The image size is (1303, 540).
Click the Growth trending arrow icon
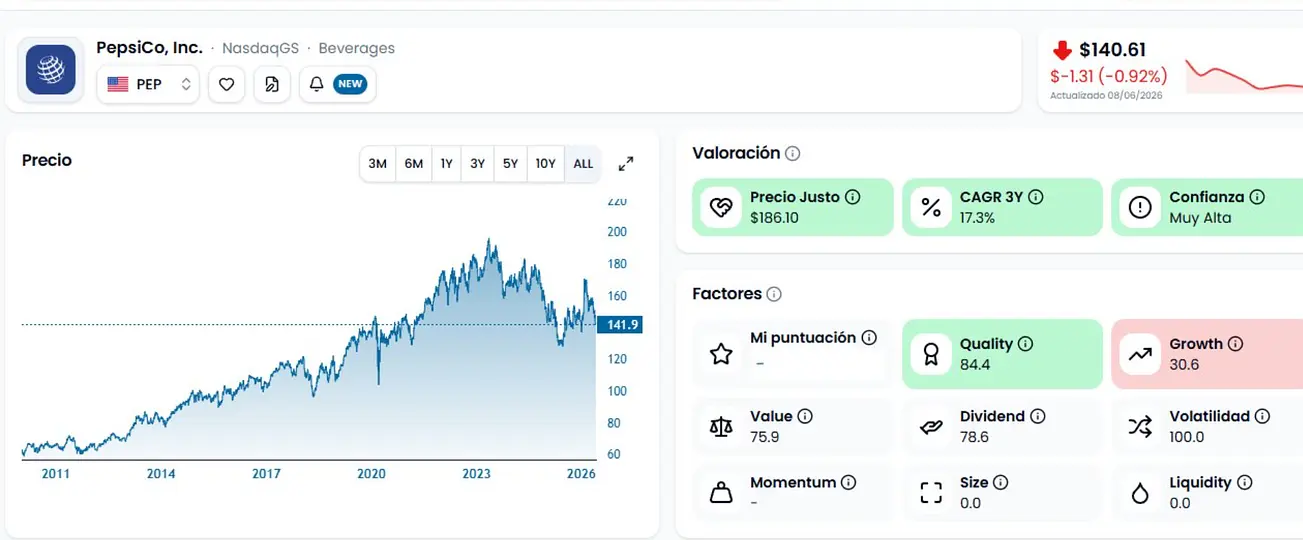click(x=1140, y=354)
